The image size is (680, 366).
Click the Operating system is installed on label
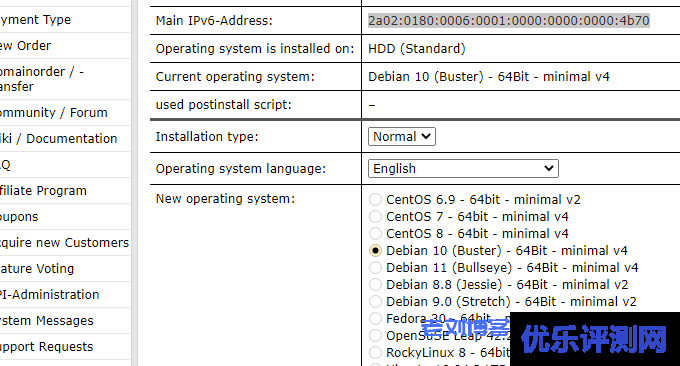point(255,49)
